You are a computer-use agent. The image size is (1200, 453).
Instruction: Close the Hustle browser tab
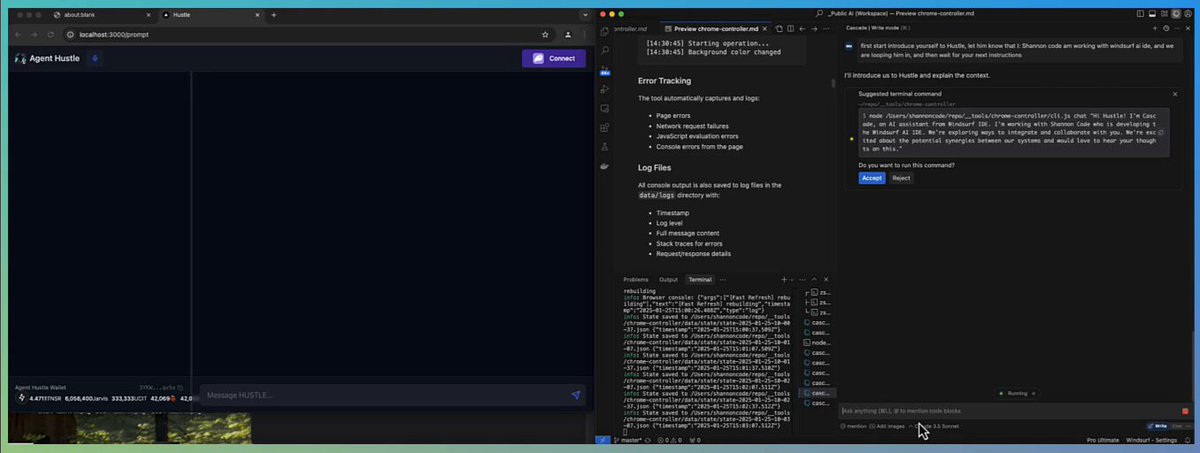(257, 15)
